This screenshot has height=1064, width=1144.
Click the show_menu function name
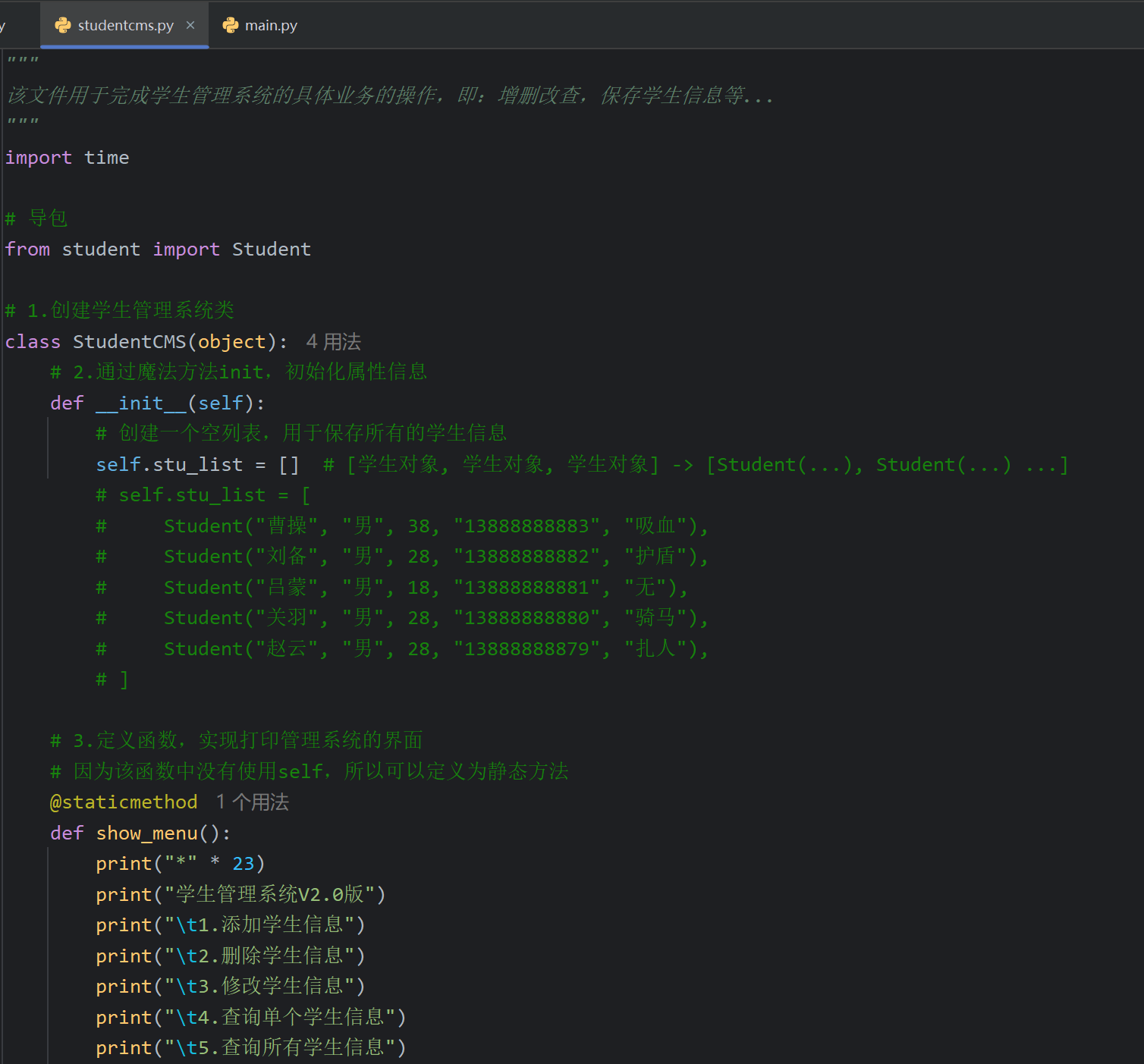point(146,833)
